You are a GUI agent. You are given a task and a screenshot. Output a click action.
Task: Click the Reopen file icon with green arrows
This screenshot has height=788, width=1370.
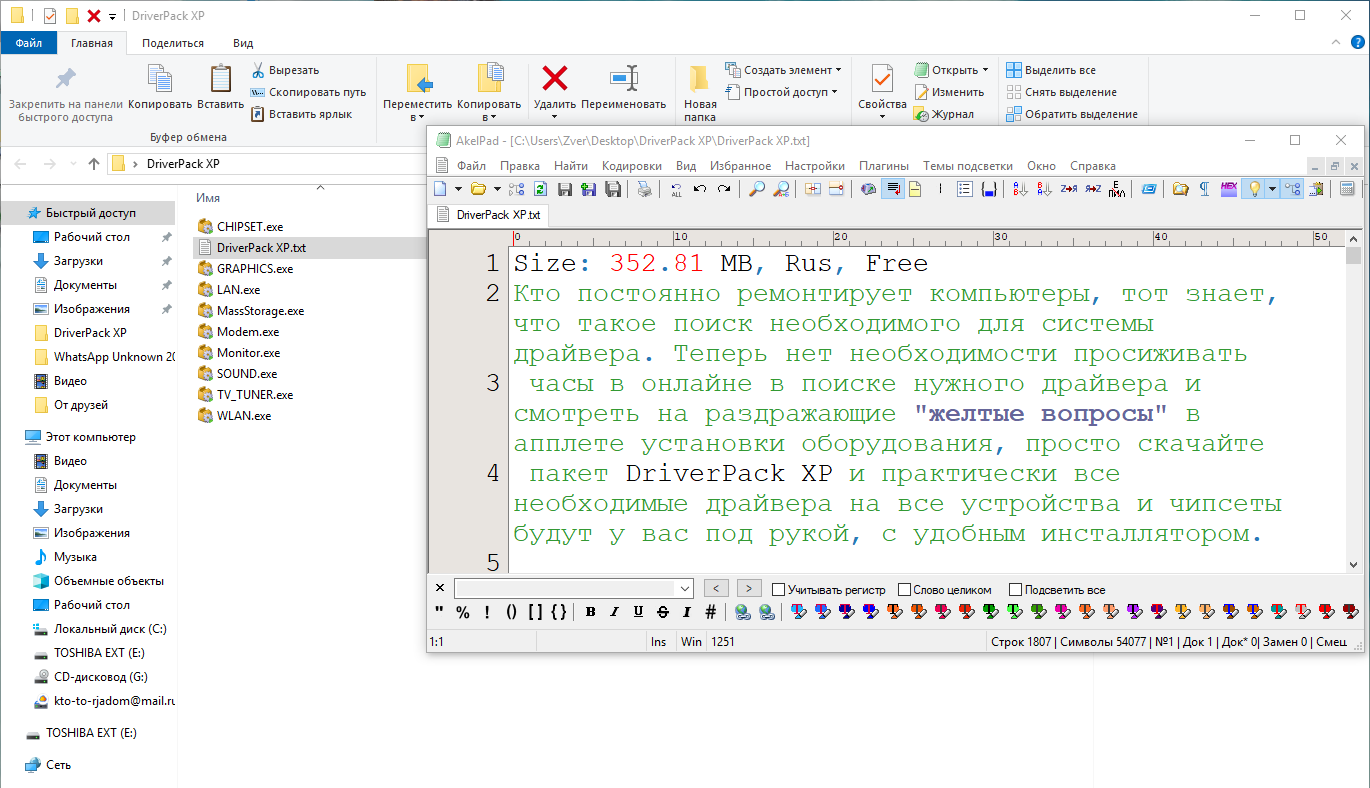click(541, 188)
